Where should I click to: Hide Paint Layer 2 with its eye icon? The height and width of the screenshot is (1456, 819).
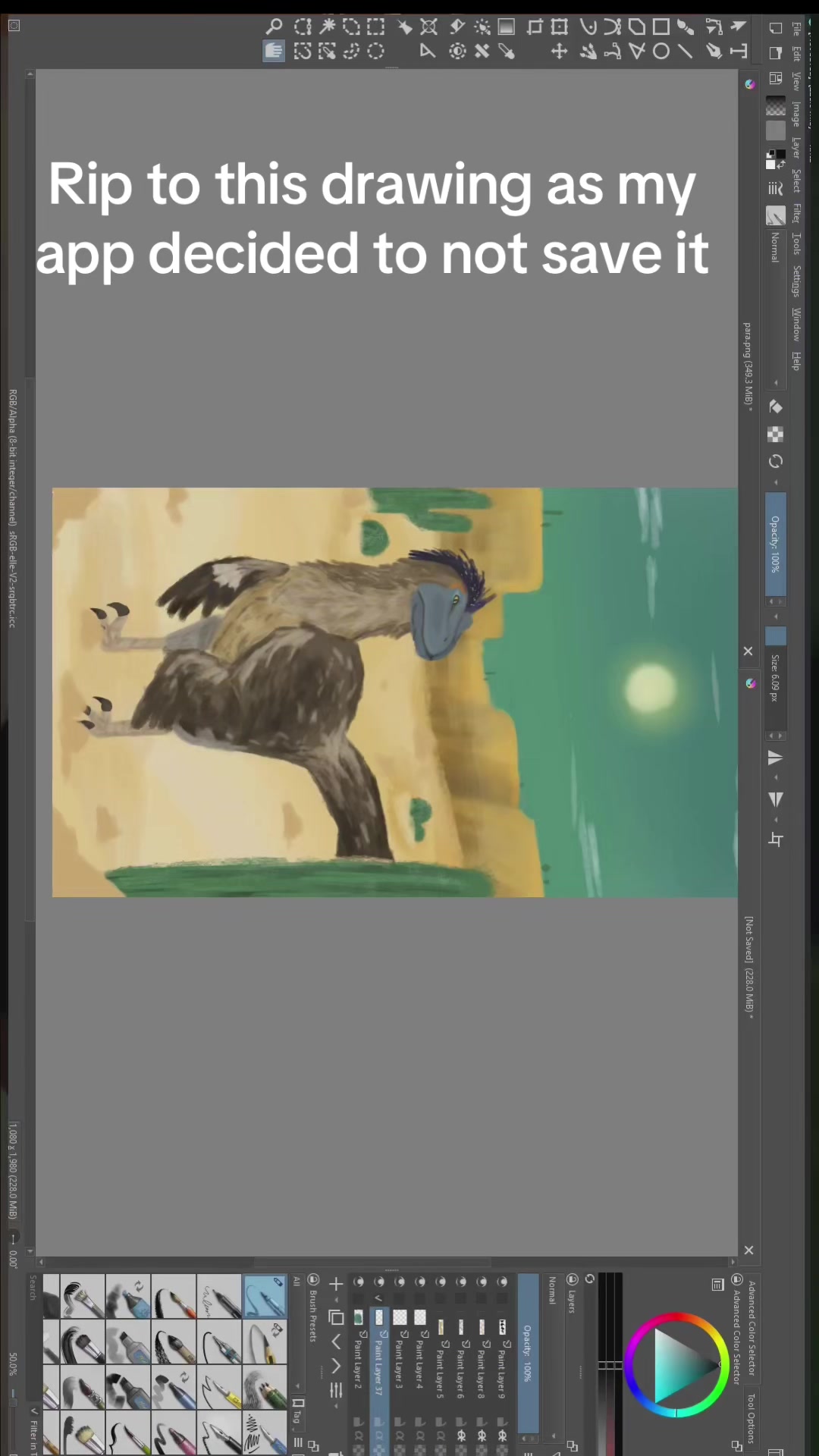tap(359, 1282)
